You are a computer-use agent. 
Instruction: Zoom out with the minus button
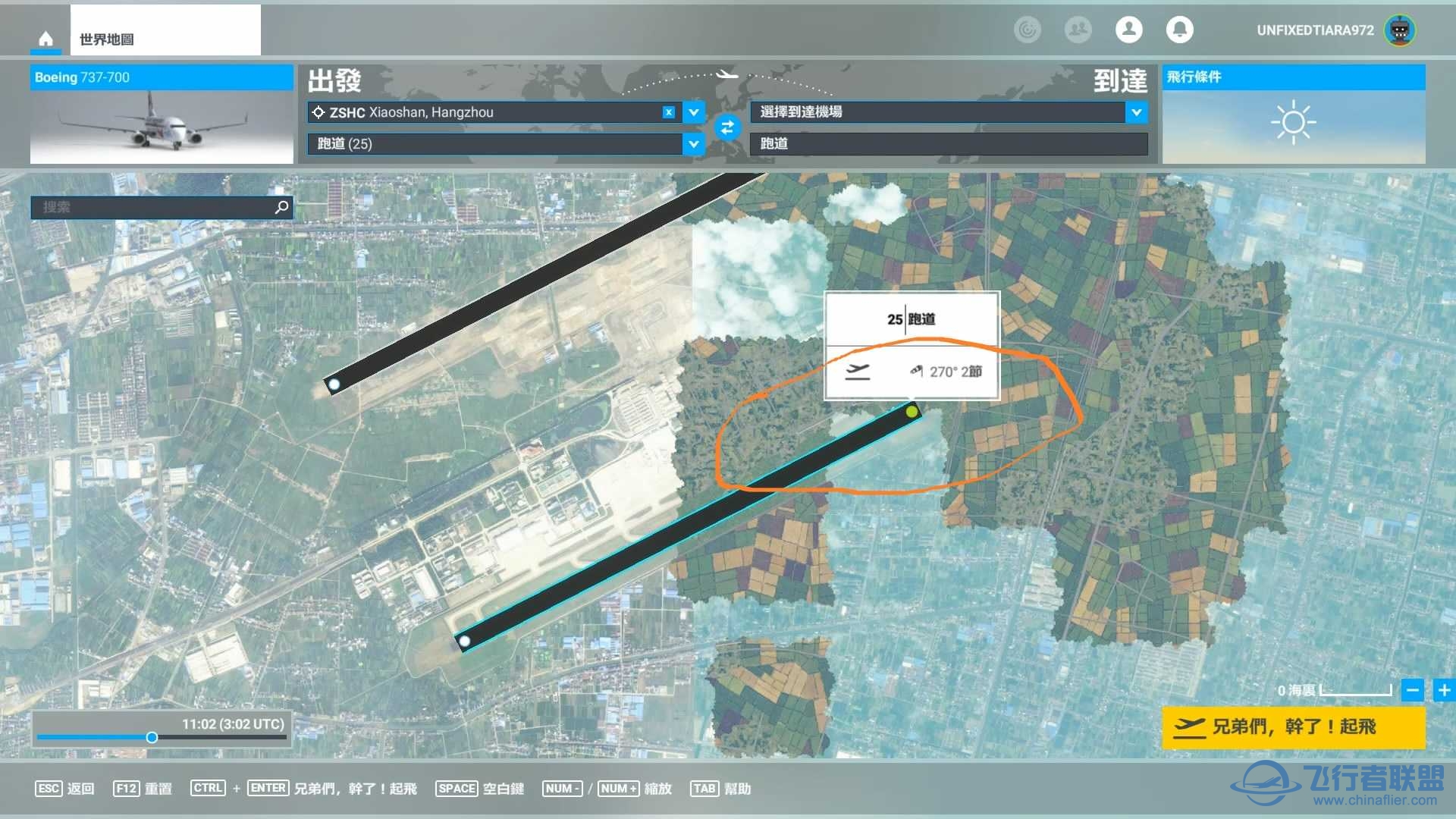(x=1412, y=690)
